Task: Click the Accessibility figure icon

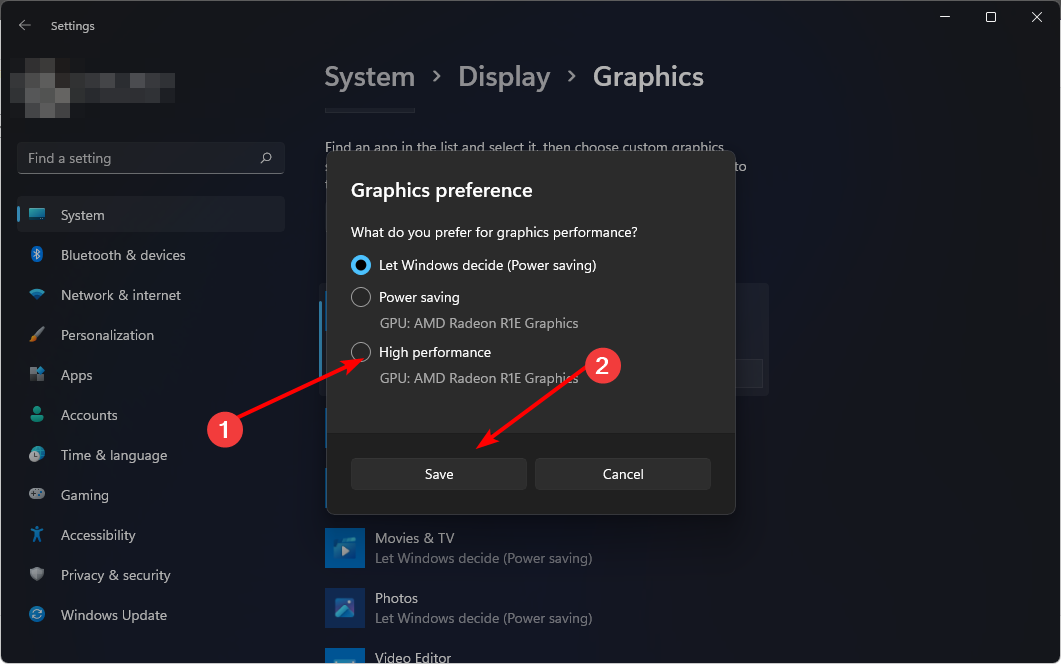Action: coord(37,534)
